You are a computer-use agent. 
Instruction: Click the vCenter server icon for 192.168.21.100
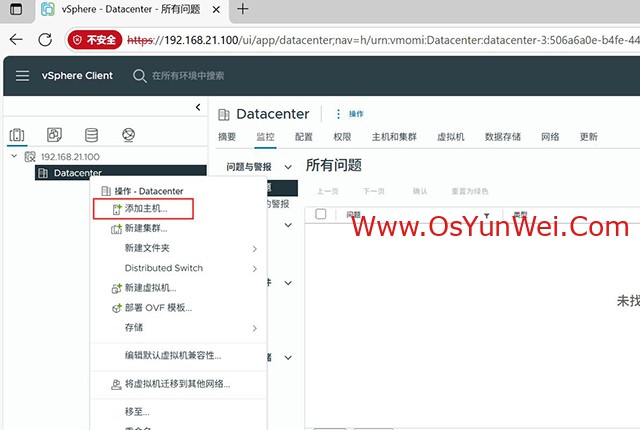(x=30, y=157)
